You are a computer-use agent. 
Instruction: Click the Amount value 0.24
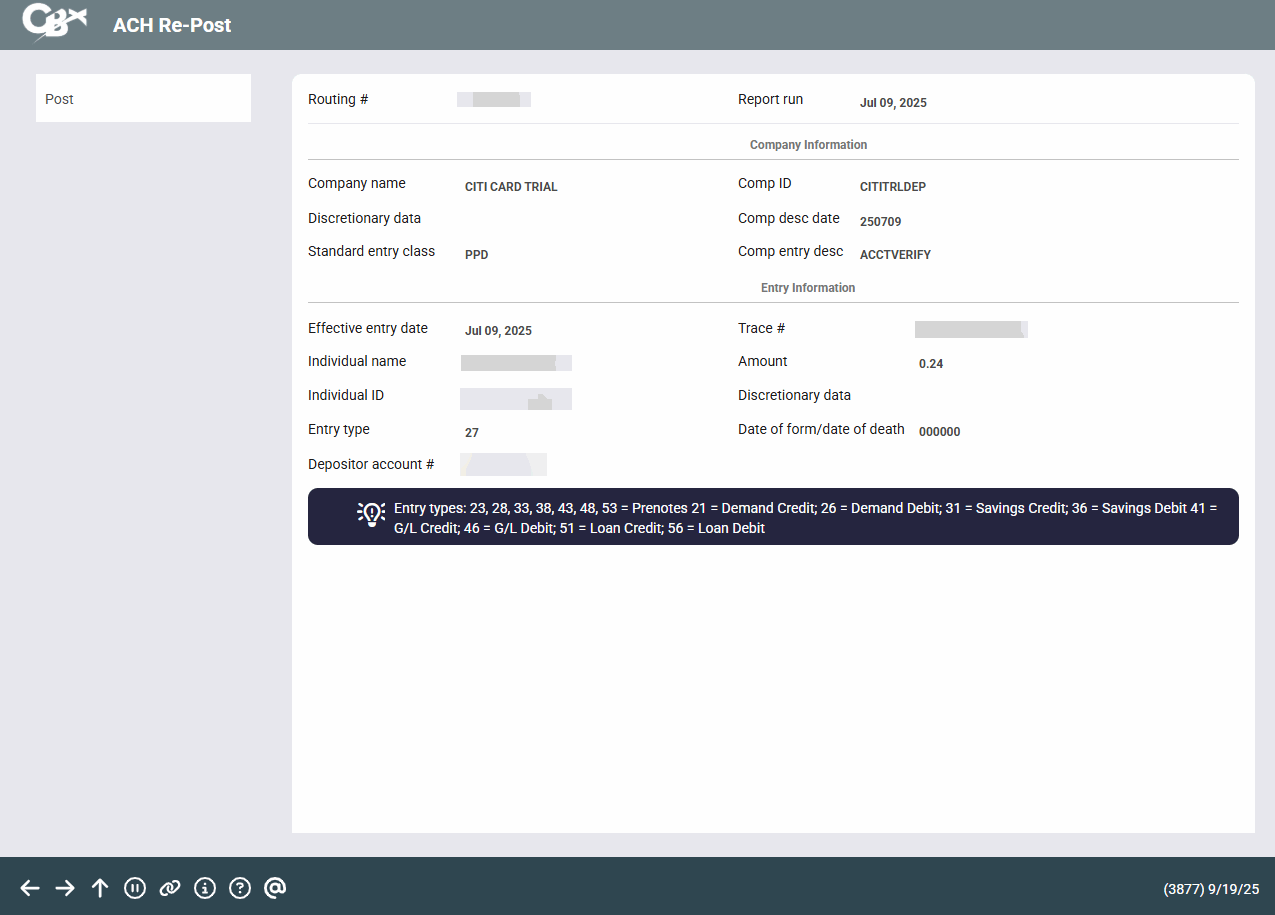coord(931,364)
